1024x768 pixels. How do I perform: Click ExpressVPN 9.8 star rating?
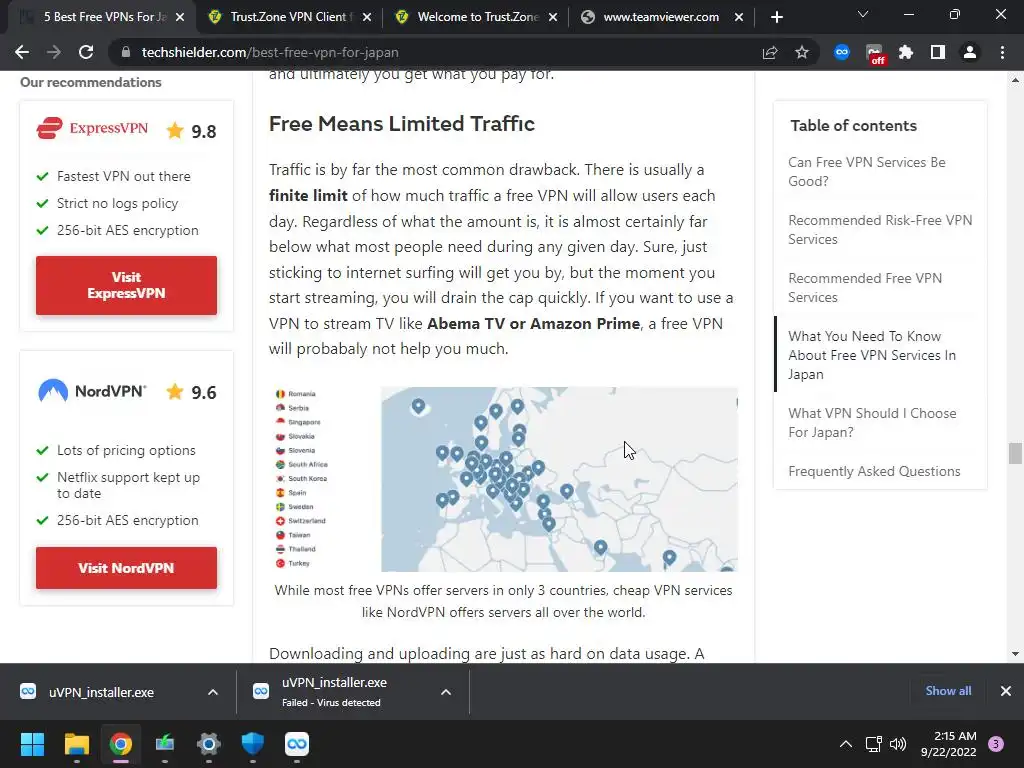(x=191, y=131)
